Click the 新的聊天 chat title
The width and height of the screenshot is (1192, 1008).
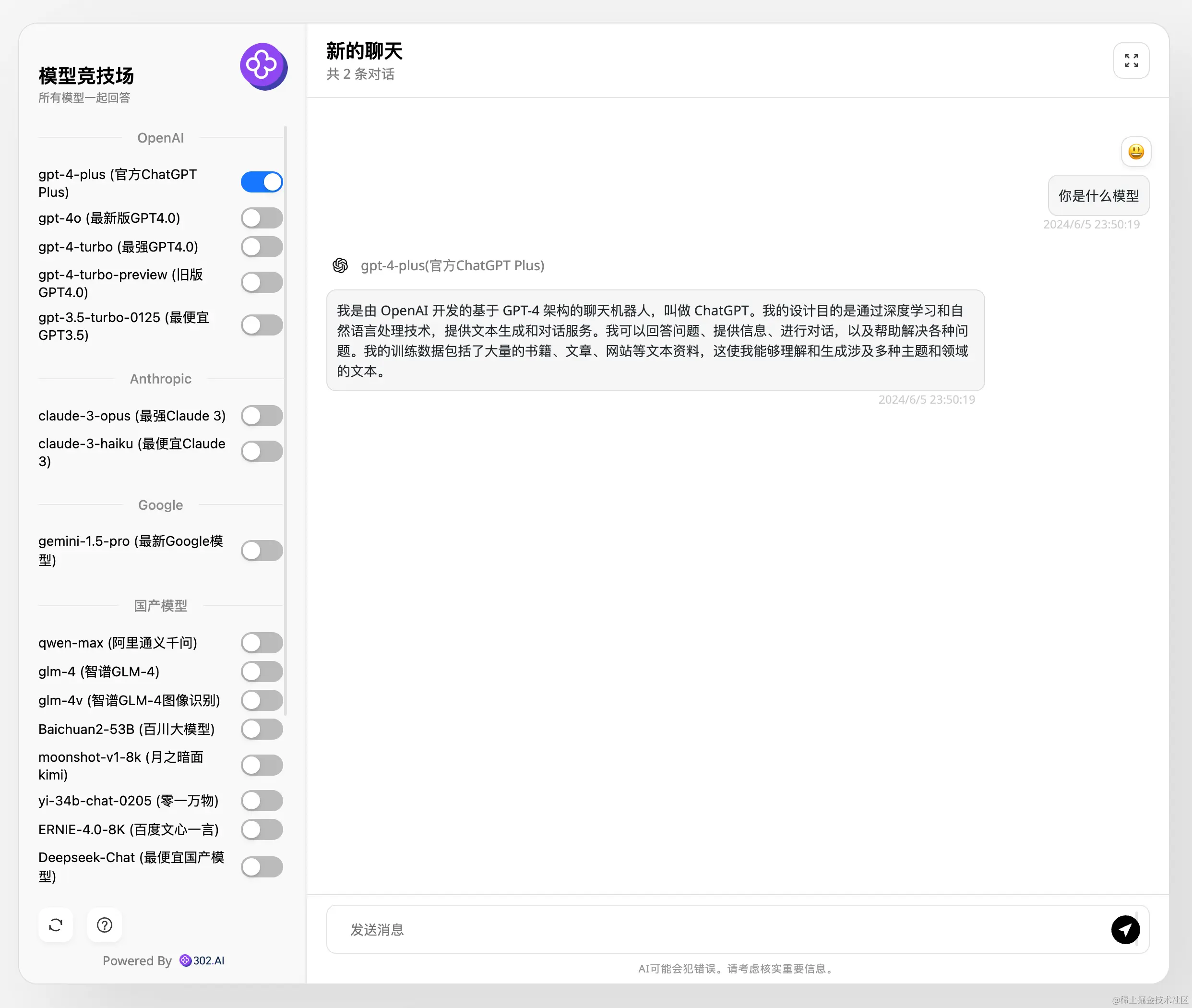[x=364, y=51]
